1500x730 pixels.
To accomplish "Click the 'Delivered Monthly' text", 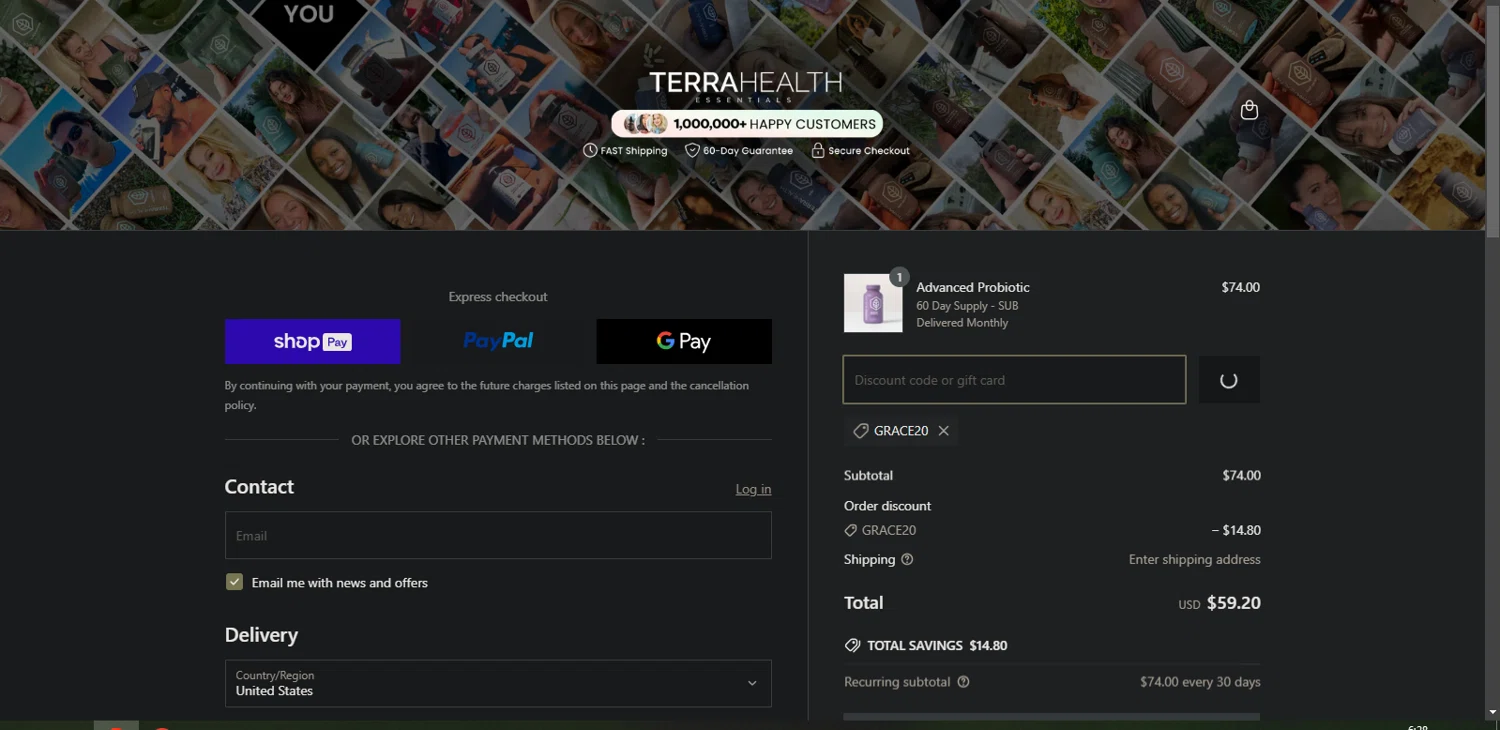I will pos(962,323).
